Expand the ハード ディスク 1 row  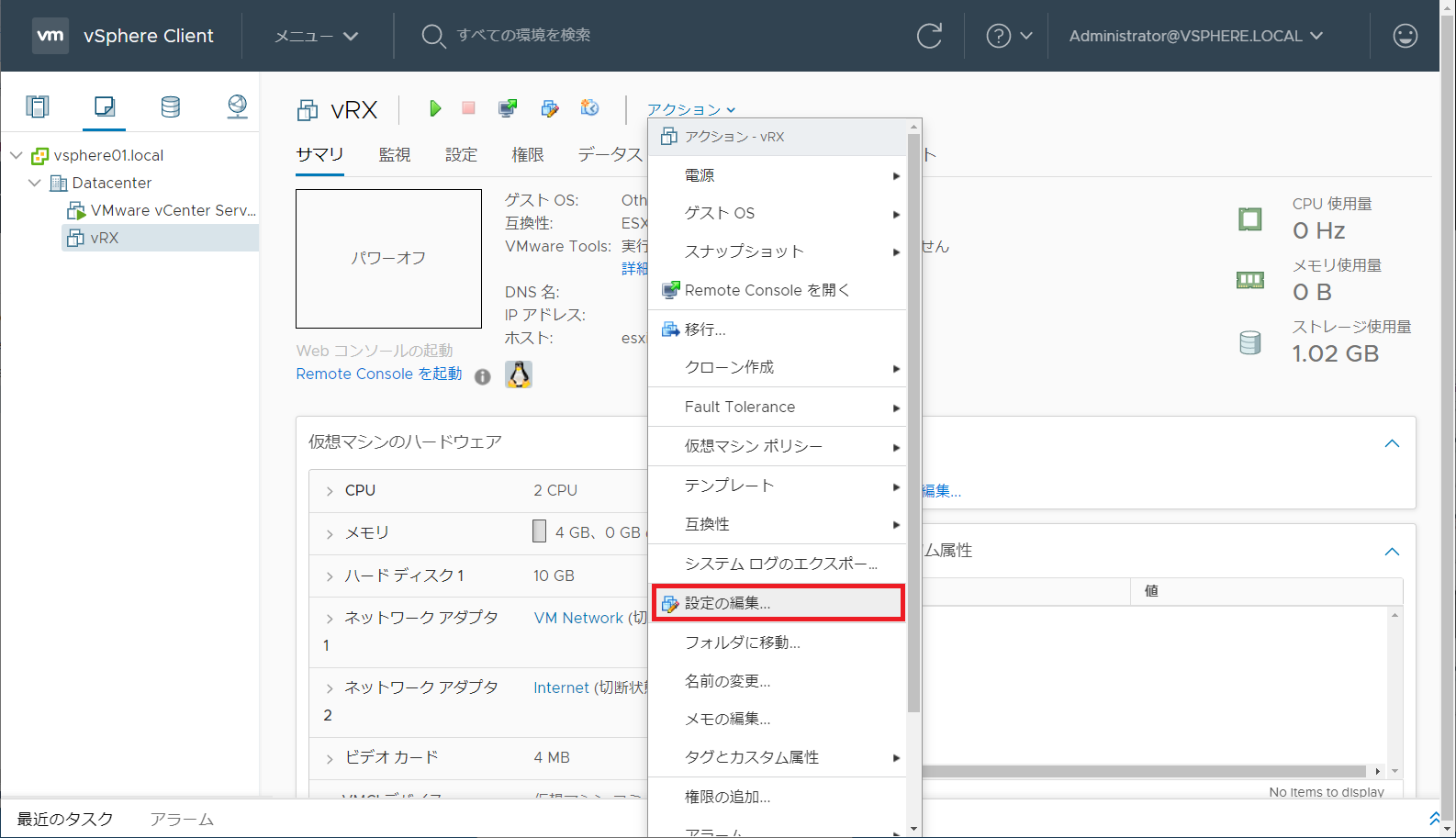pos(330,576)
